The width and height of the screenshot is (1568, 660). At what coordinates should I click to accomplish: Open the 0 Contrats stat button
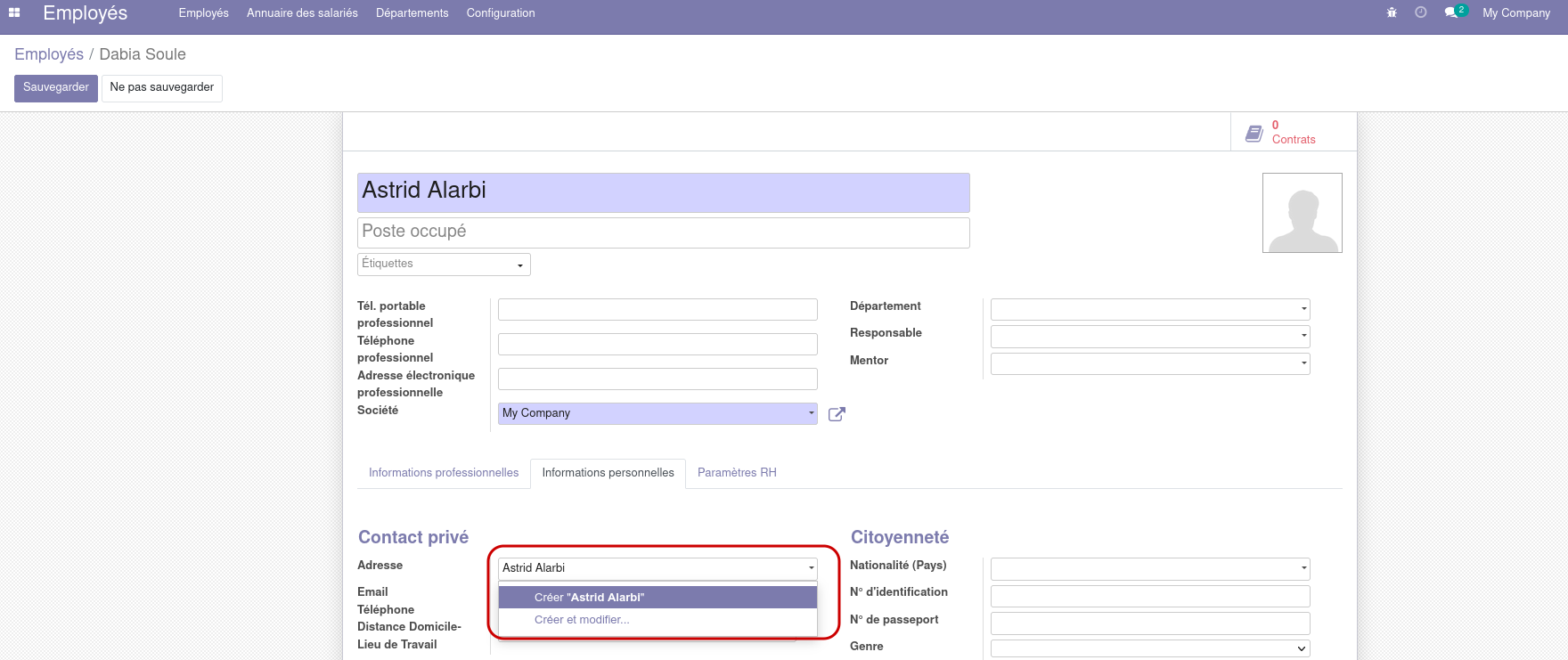(1294, 132)
